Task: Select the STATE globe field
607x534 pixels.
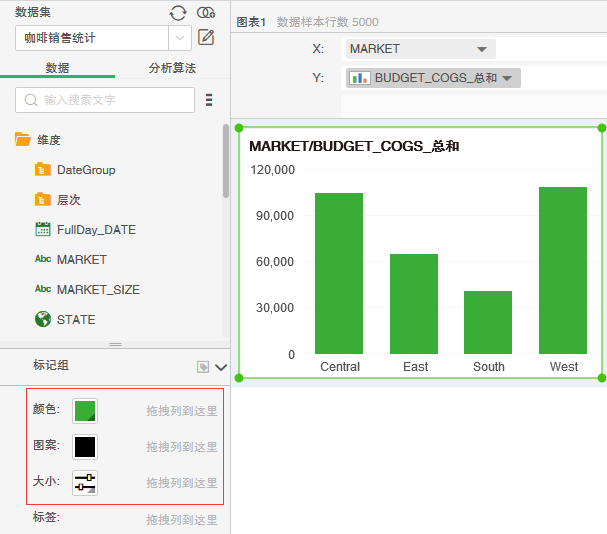Action: [76, 320]
